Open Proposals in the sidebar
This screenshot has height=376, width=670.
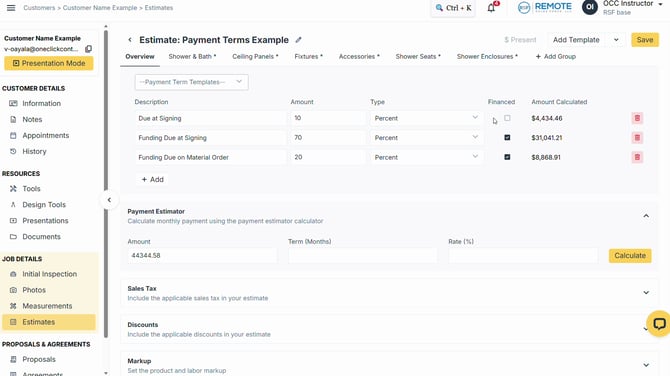coord(38,359)
